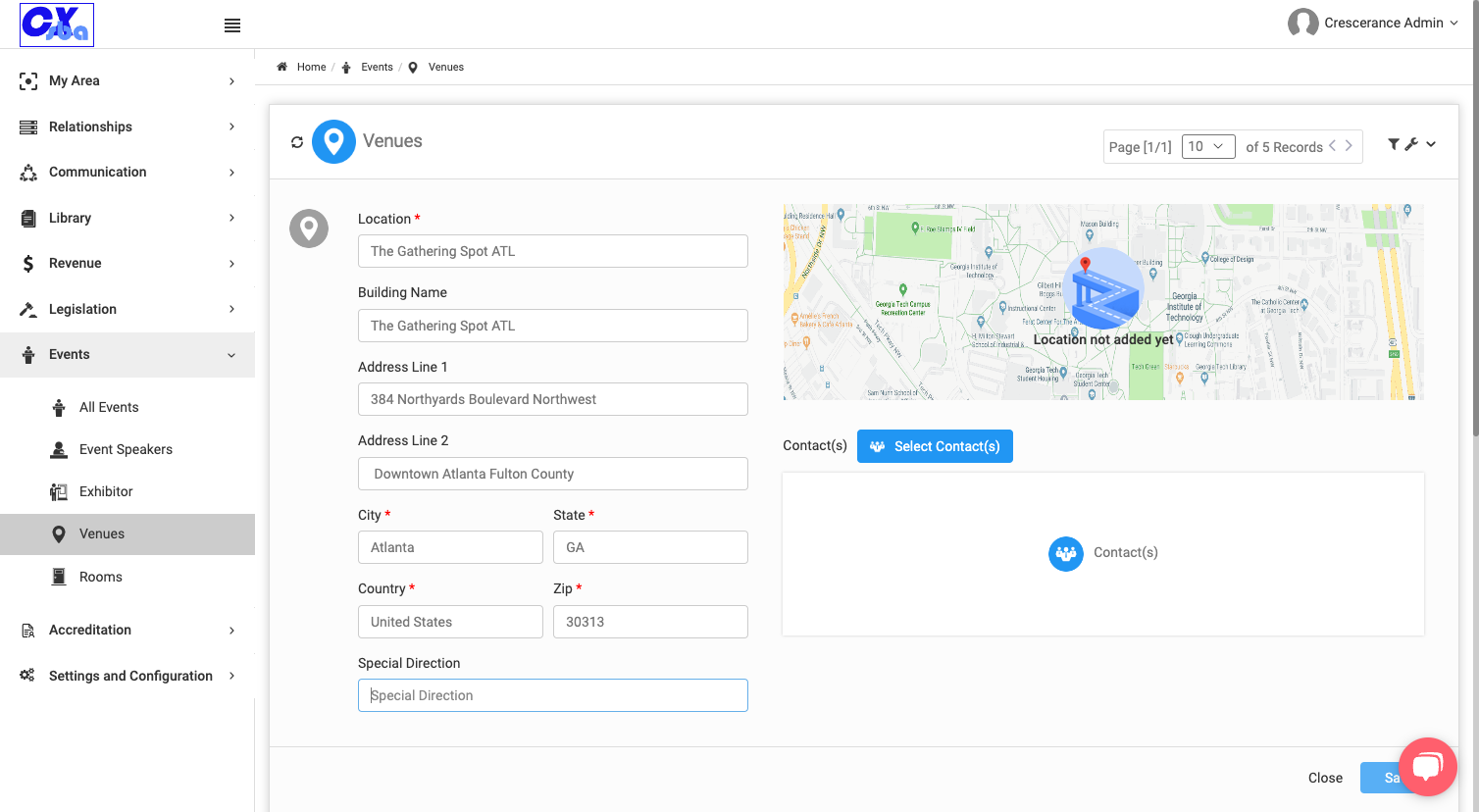
Task: Expand the Relationships menu
Action: (x=127, y=127)
